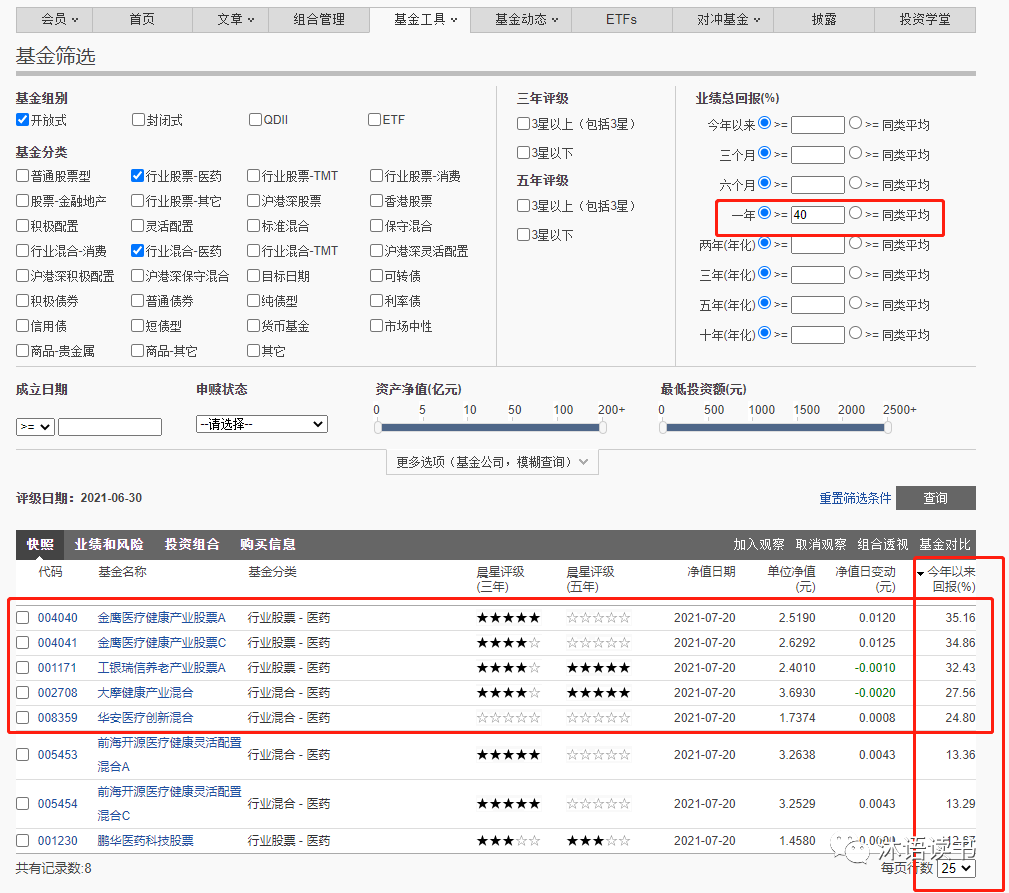The width and height of the screenshot is (1009, 893).
Task: Click the 重置筛选条件 reset link
Action: (x=855, y=498)
